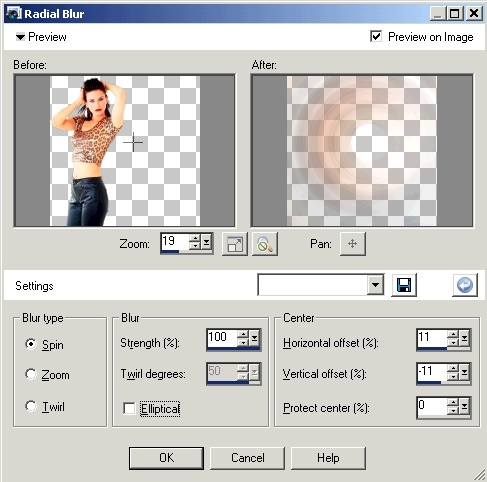Collapse the Preview section triangle

click(x=20, y=37)
